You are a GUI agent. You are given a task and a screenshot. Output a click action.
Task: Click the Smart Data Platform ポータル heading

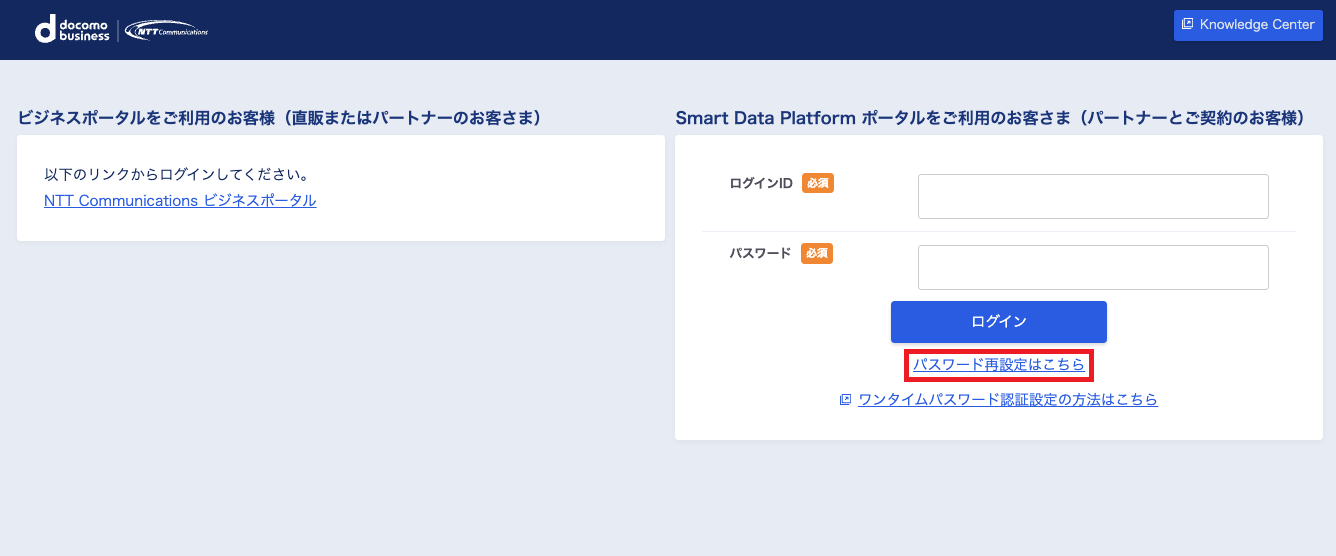[990, 118]
